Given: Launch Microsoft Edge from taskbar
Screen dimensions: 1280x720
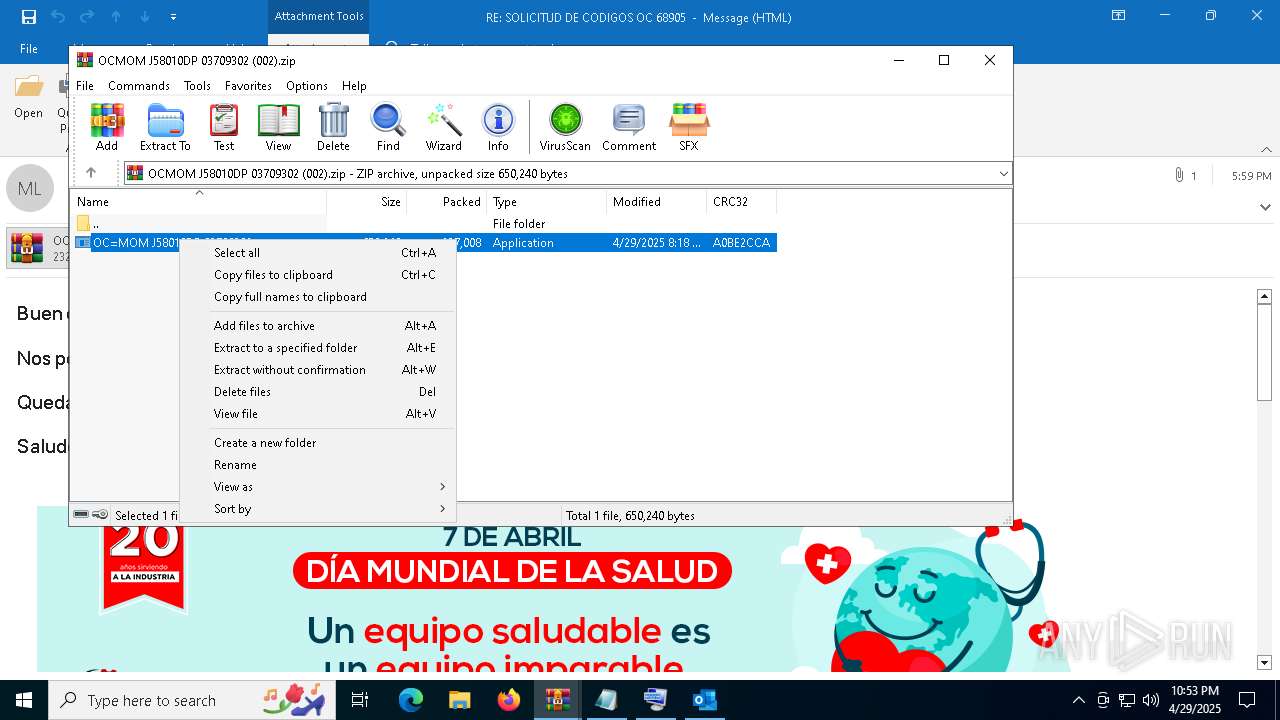Looking at the screenshot, I should [x=411, y=700].
